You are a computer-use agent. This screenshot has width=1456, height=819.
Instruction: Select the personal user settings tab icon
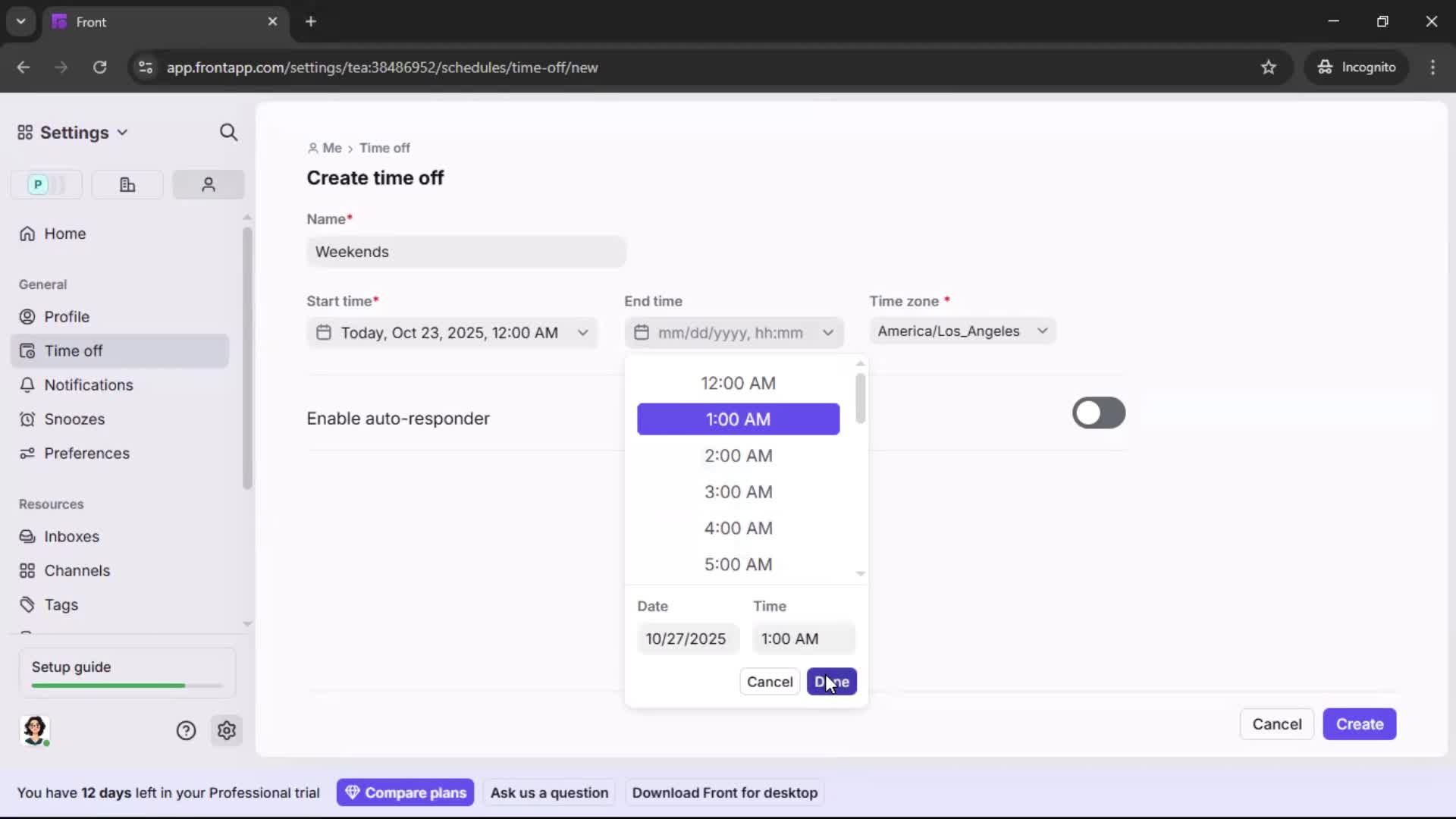click(209, 184)
